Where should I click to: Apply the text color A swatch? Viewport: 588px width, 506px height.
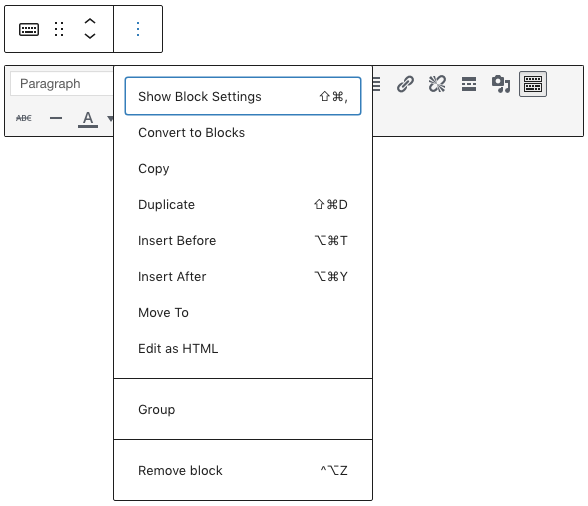(x=88, y=119)
